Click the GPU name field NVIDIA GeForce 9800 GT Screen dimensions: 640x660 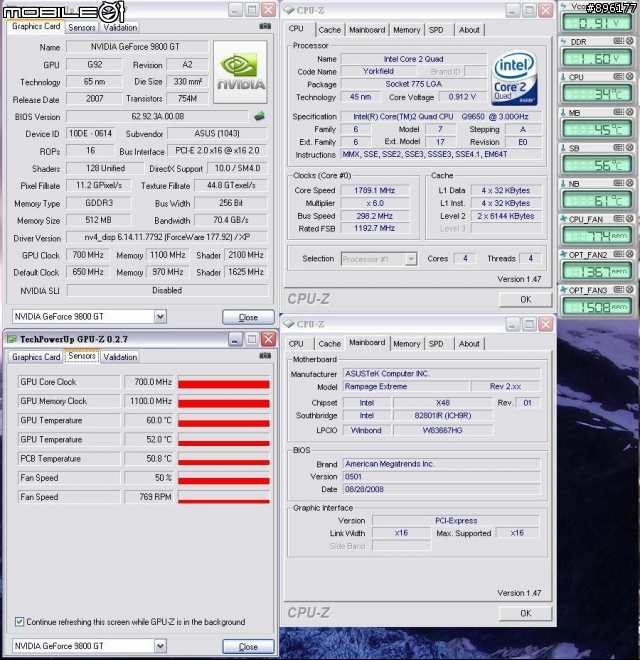click(x=135, y=47)
